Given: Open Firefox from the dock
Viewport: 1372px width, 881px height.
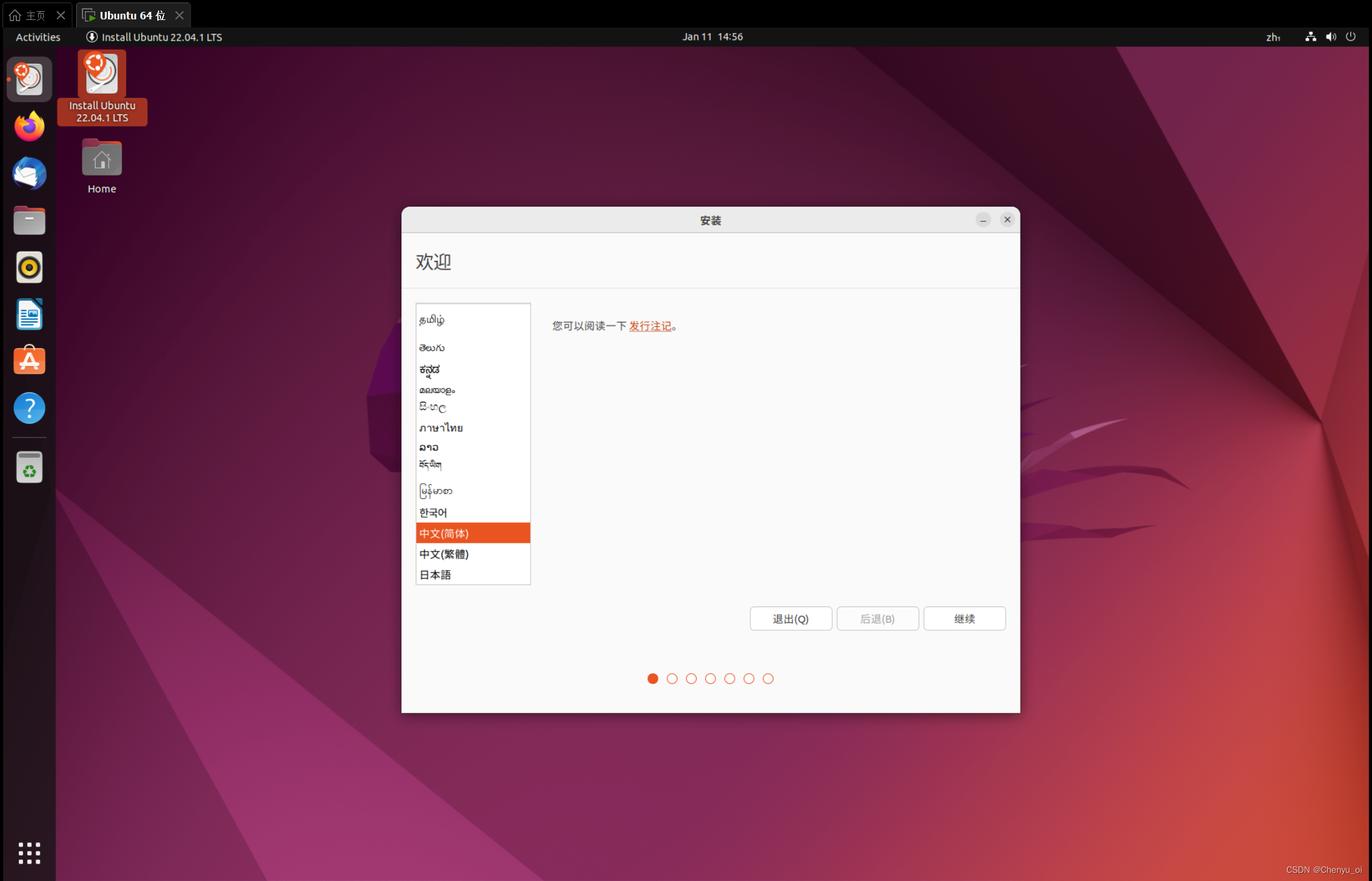Looking at the screenshot, I should click(29, 127).
